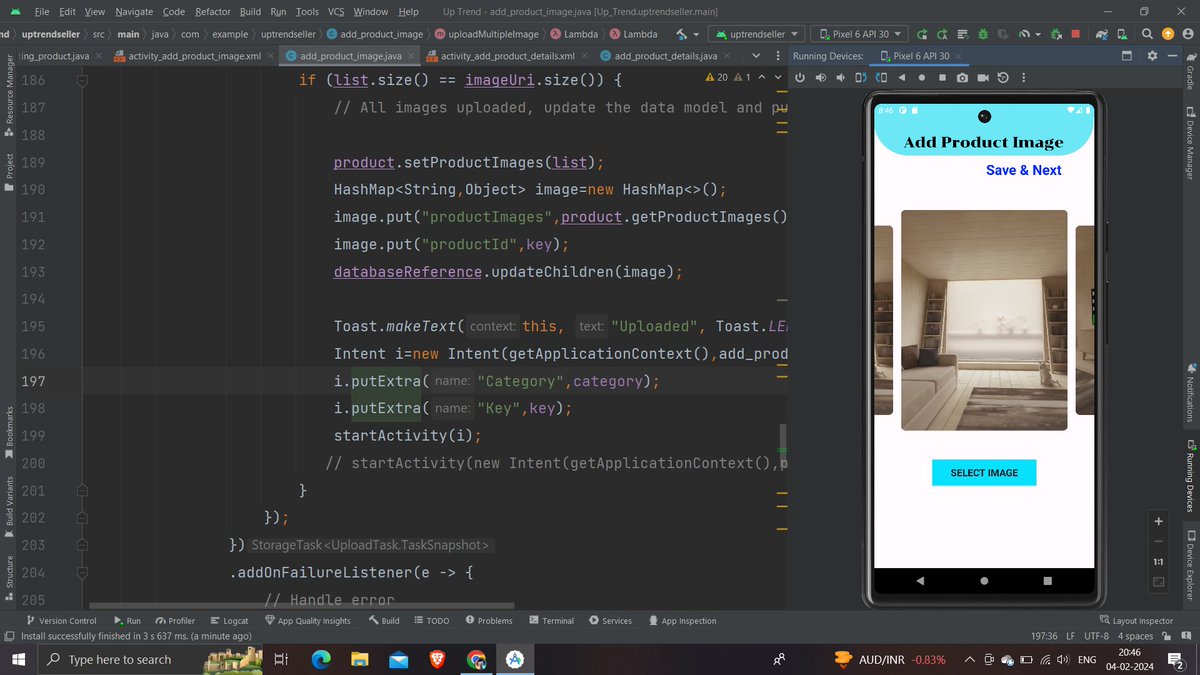Open the File menu
The width and height of the screenshot is (1200, 675).
click(x=41, y=11)
